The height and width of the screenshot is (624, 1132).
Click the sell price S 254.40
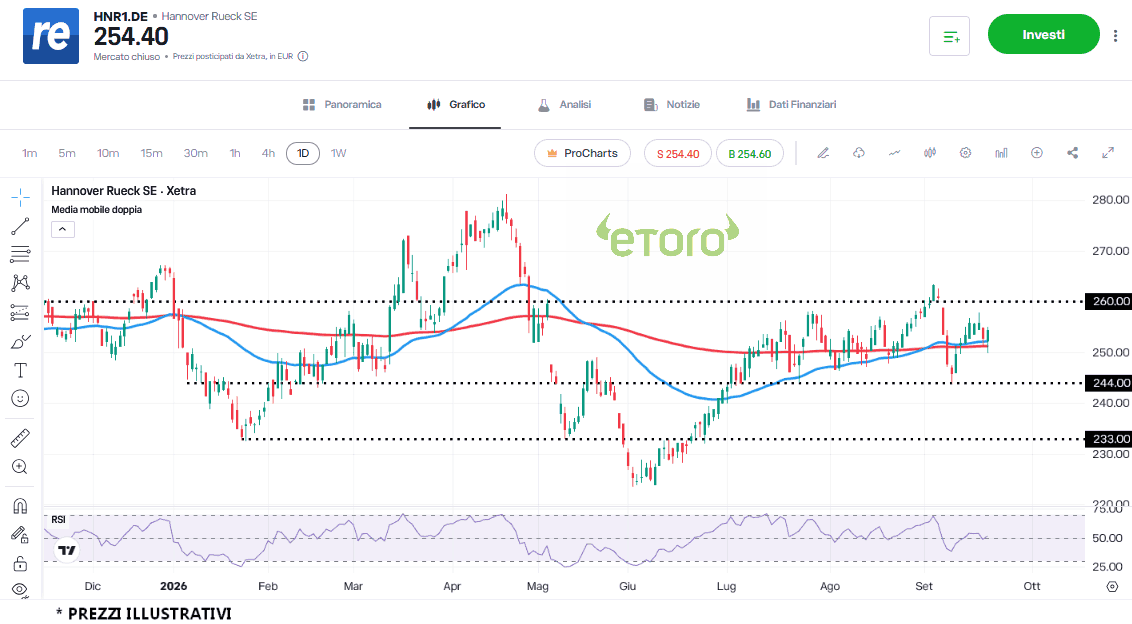tap(677, 153)
